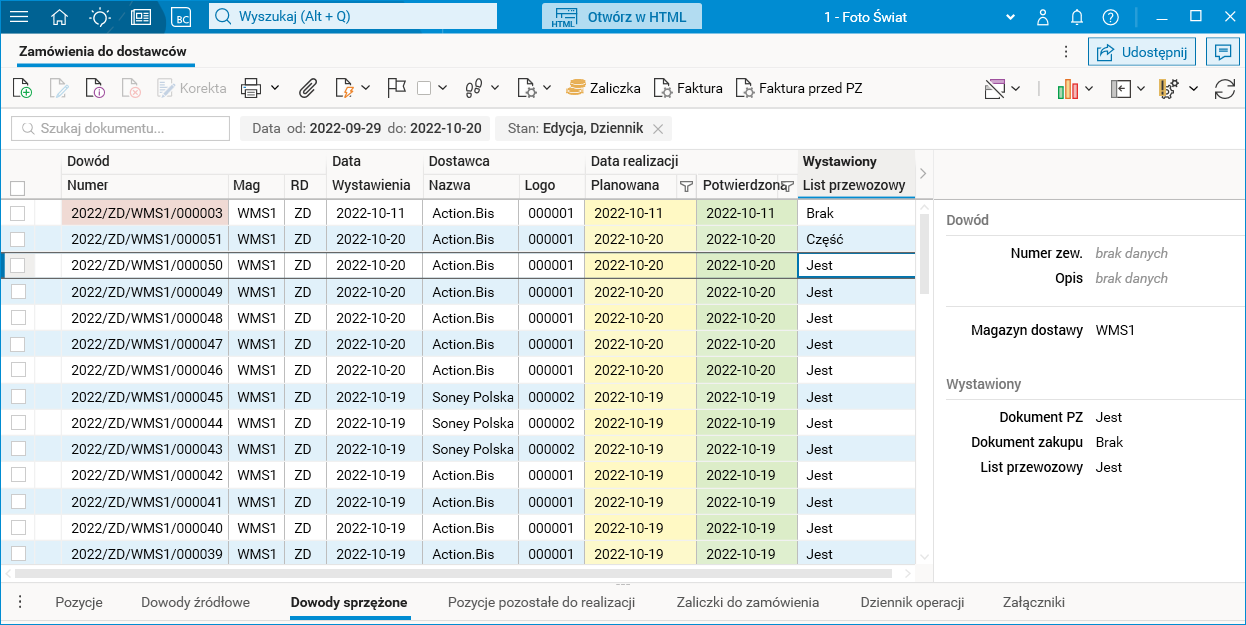
Task: Tick checkbox for order 2022/ZD/WMS1/000003
Action: point(18,213)
